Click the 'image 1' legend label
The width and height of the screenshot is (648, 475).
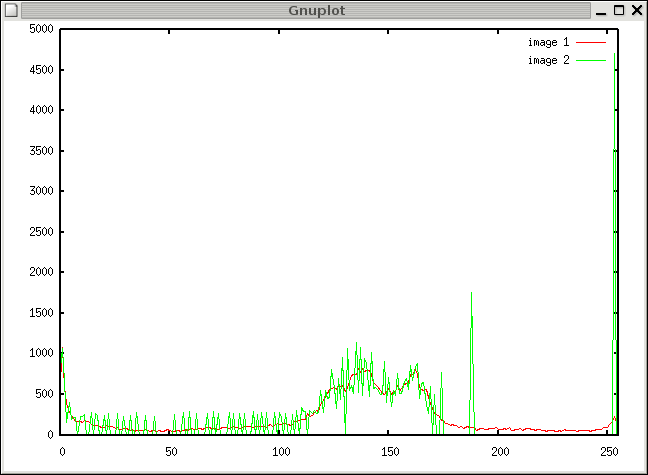pyautogui.click(x=548, y=42)
